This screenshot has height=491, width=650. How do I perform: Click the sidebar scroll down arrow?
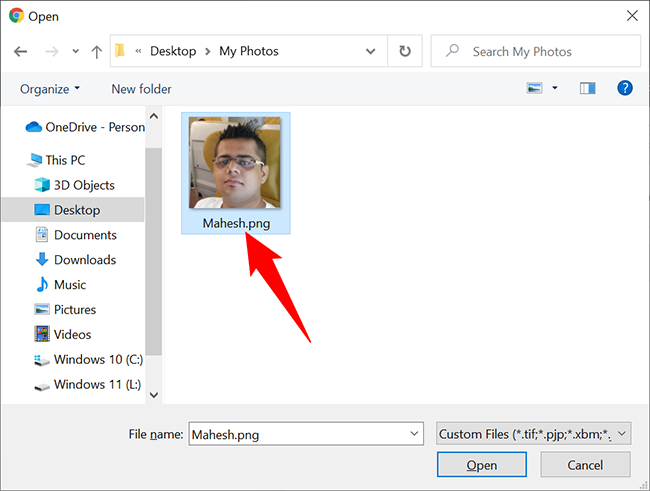point(154,395)
